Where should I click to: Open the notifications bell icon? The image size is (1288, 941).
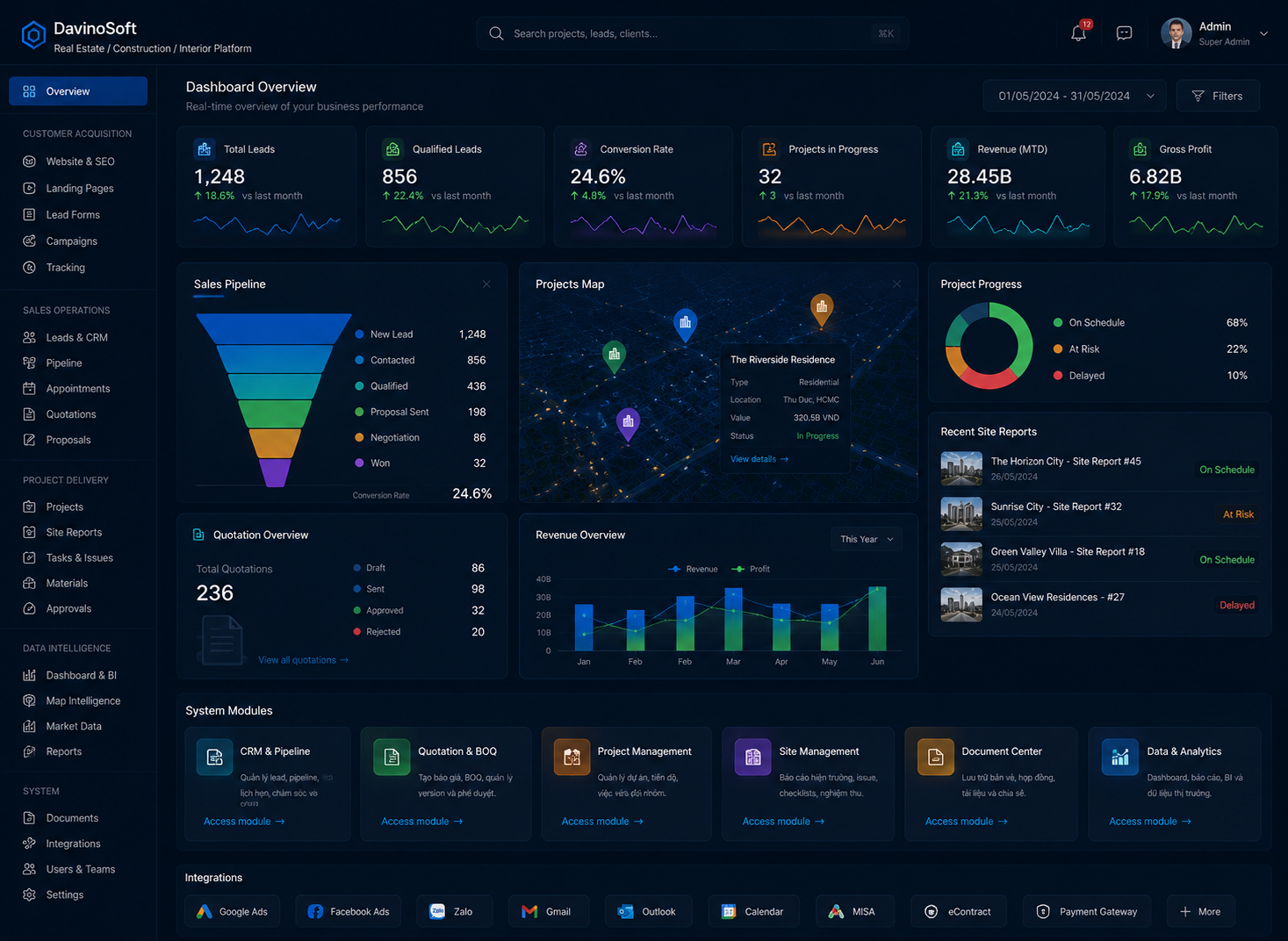click(x=1079, y=33)
